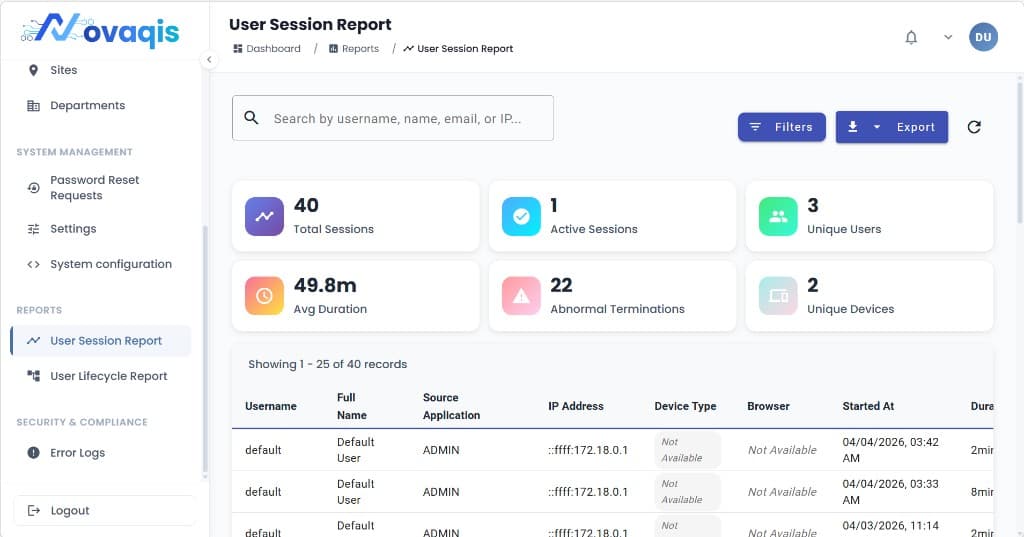The image size is (1024, 537).
Task: Click the Error Logs alert icon
Action: click(33, 452)
